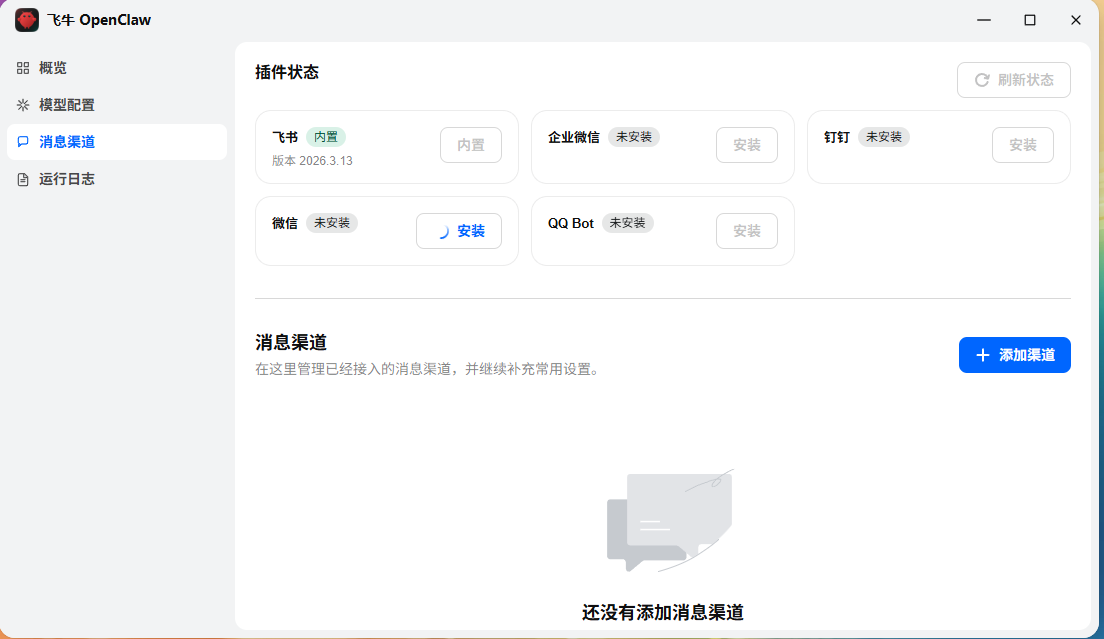Screen dimensions: 1104x639
Task: Click the 未安装 badge next to 企业微信
Action: (634, 137)
